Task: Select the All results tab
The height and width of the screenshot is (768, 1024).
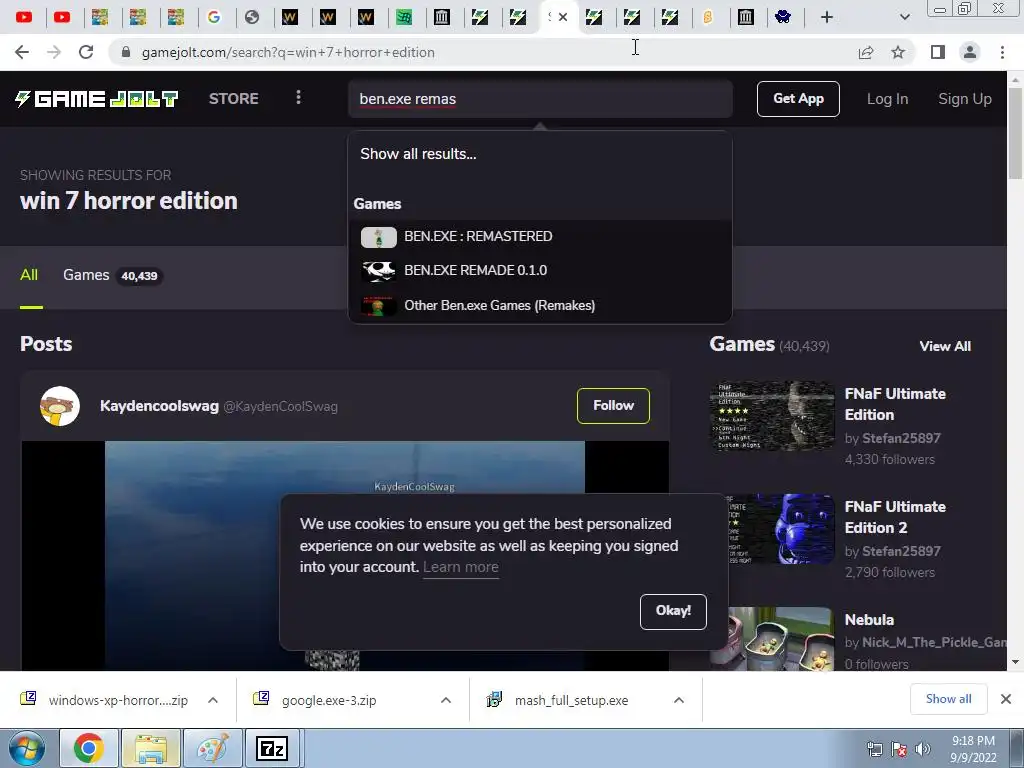Action: coord(29,275)
